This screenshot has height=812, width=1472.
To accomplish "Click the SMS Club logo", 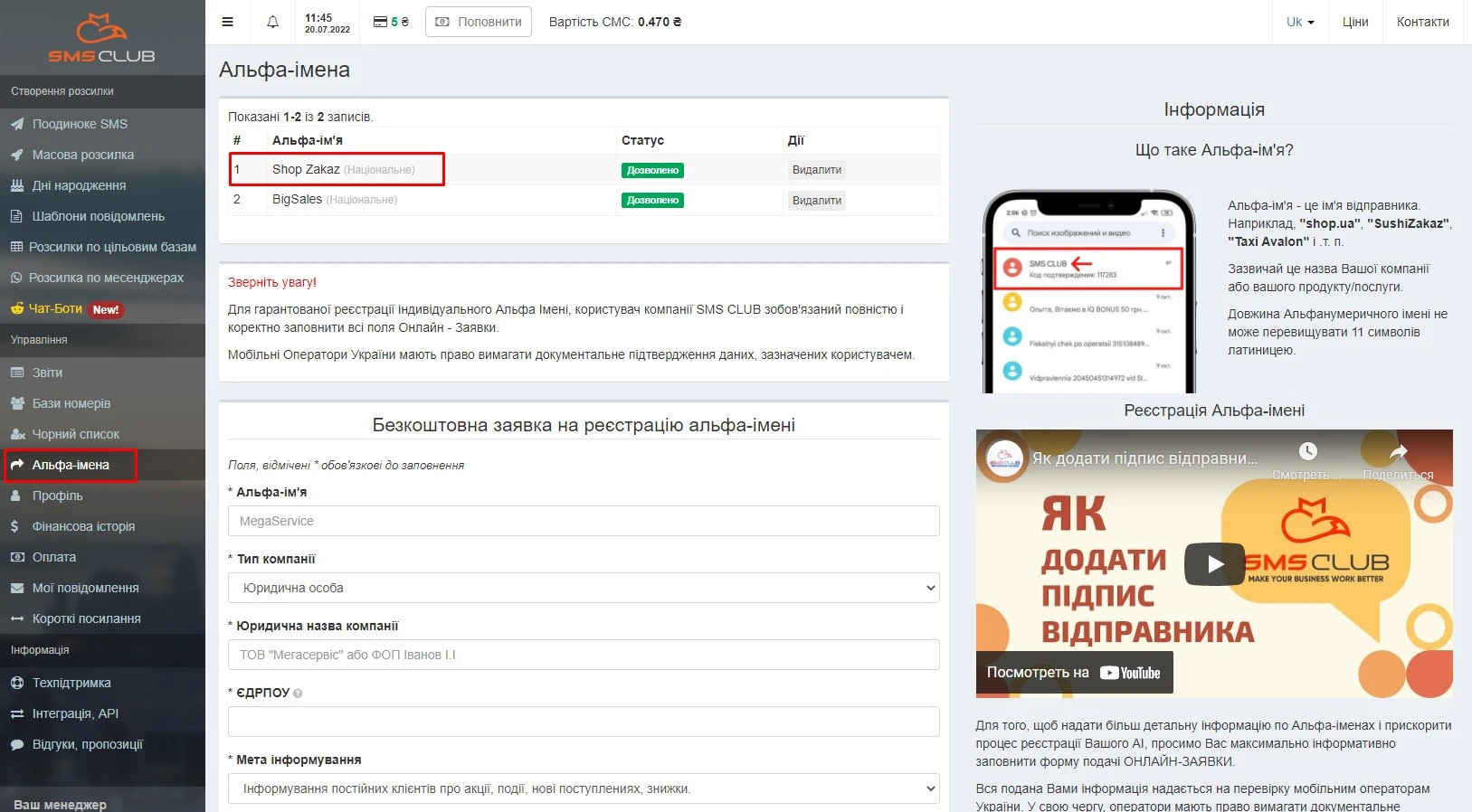I will (101, 38).
